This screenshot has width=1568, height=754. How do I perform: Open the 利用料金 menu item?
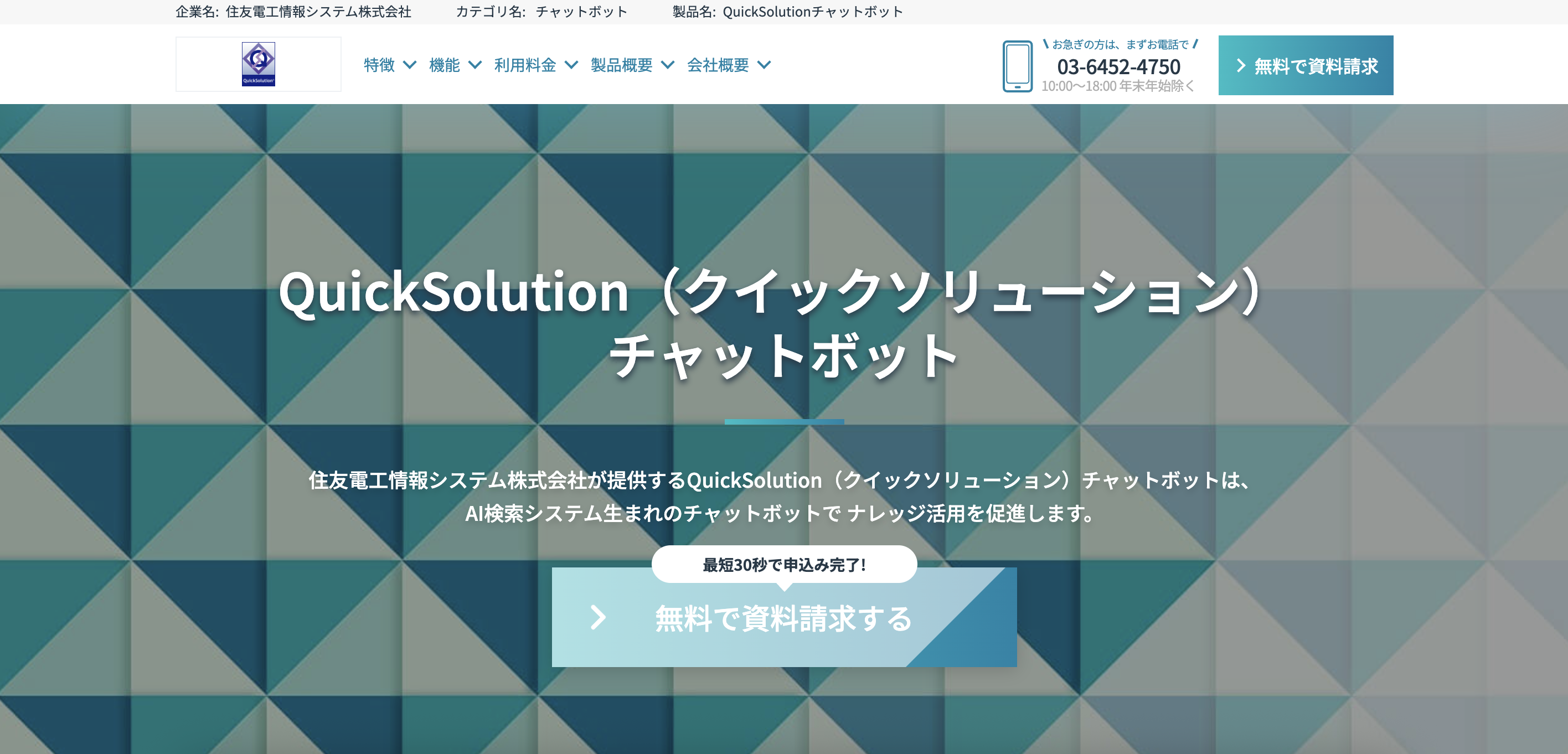click(x=525, y=65)
